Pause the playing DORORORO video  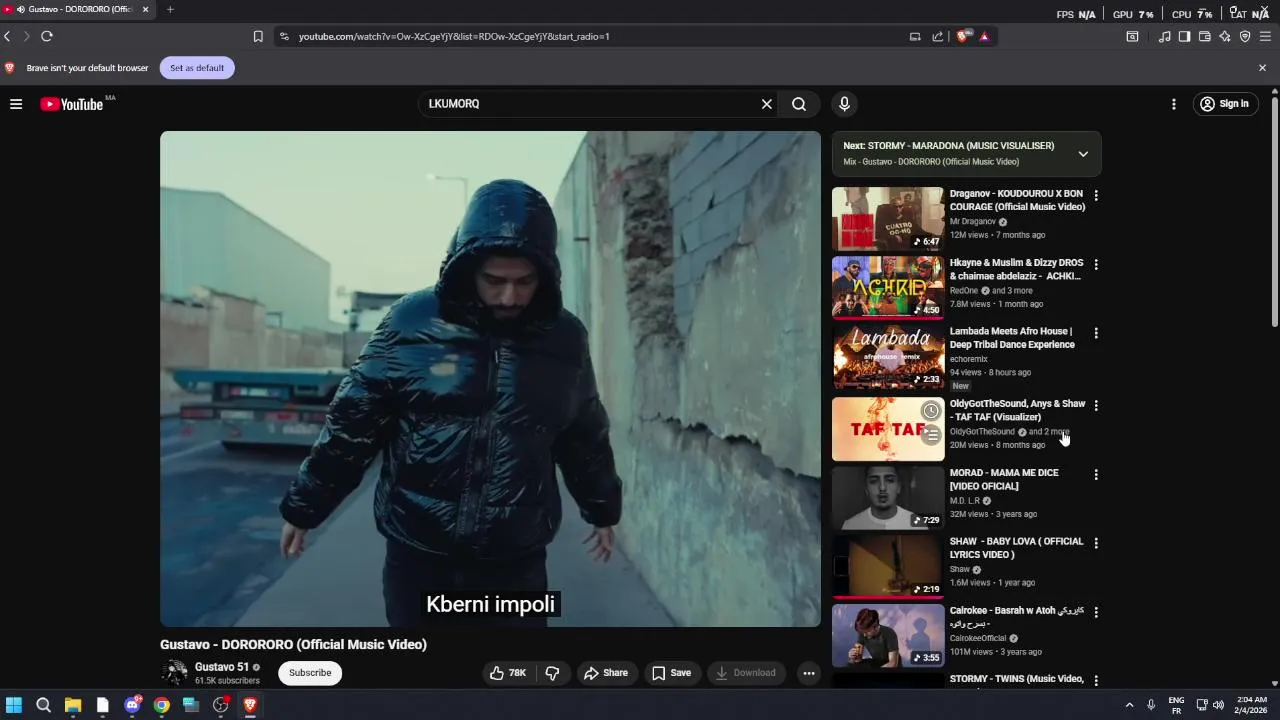pos(490,379)
